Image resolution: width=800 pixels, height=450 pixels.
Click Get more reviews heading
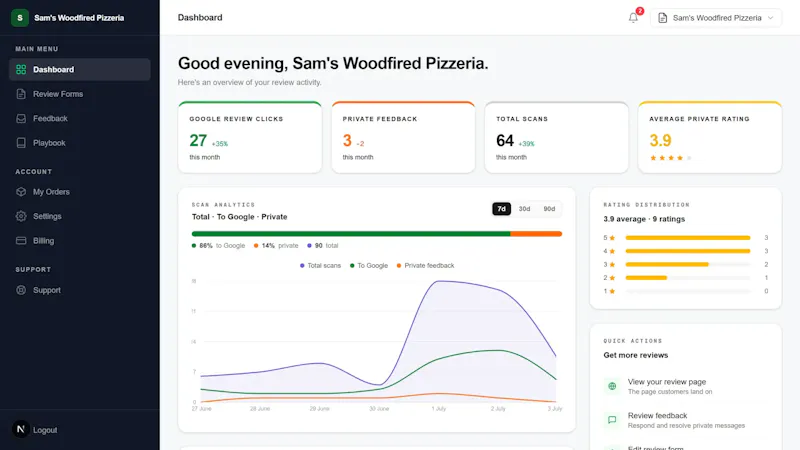click(636, 355)
